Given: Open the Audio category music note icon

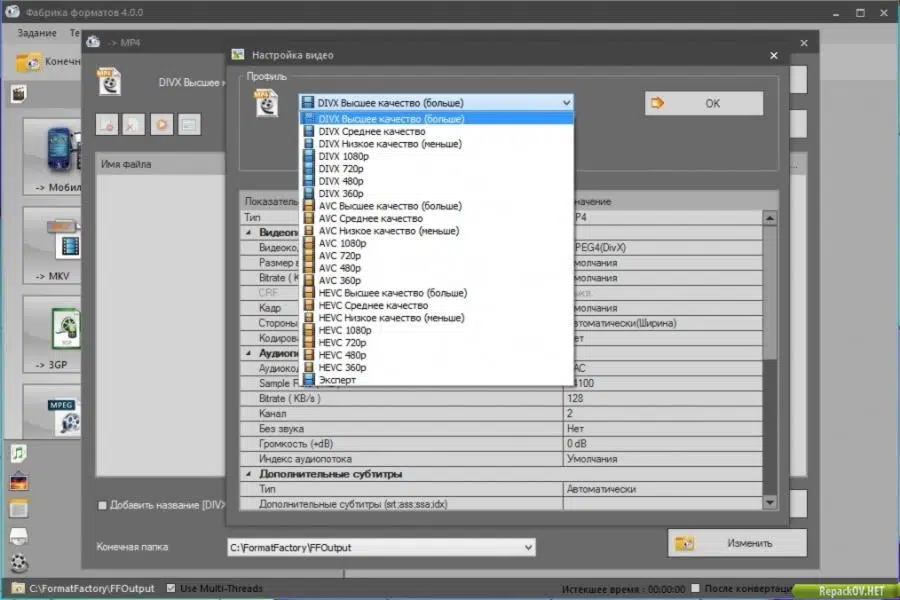Looking at the screenshot, I should [x=18, y=453].
